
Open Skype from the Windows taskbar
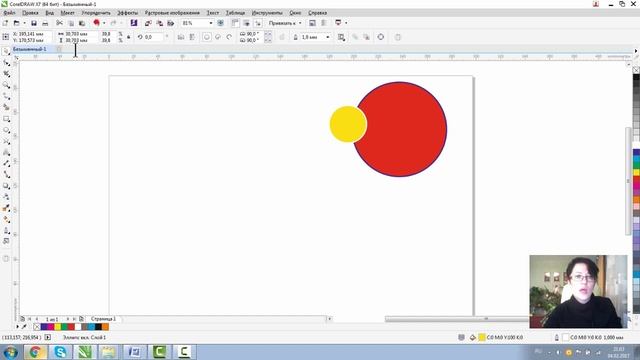pos(60,352)
